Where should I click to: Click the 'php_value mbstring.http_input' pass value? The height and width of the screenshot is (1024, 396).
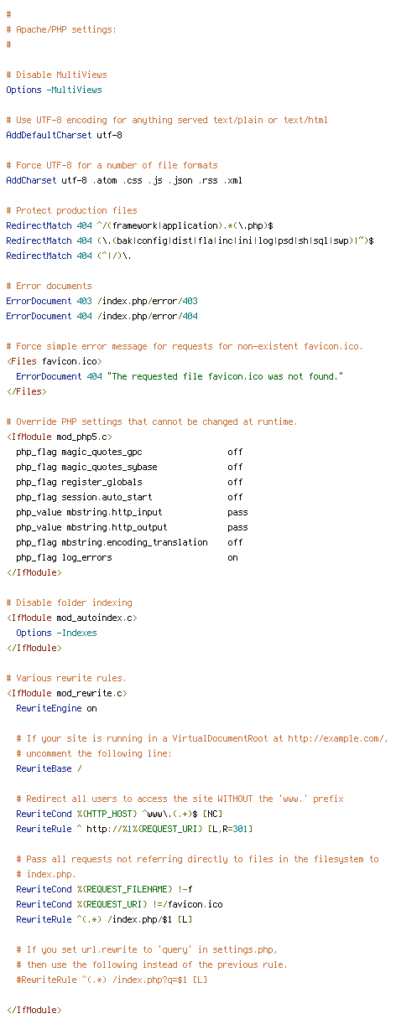click(x=237, y=513)
